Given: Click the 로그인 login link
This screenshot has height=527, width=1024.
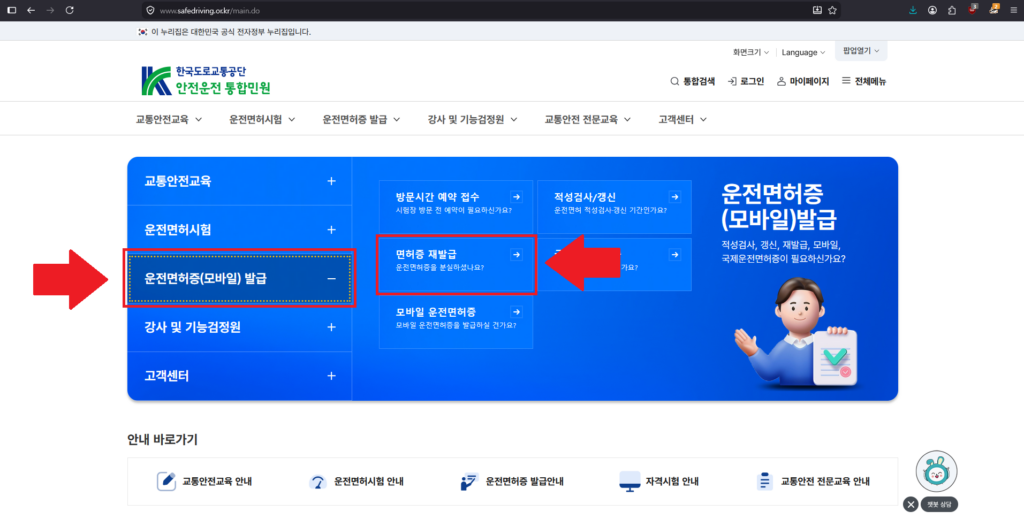Looking at the screenshot, I should click(746, 82).
